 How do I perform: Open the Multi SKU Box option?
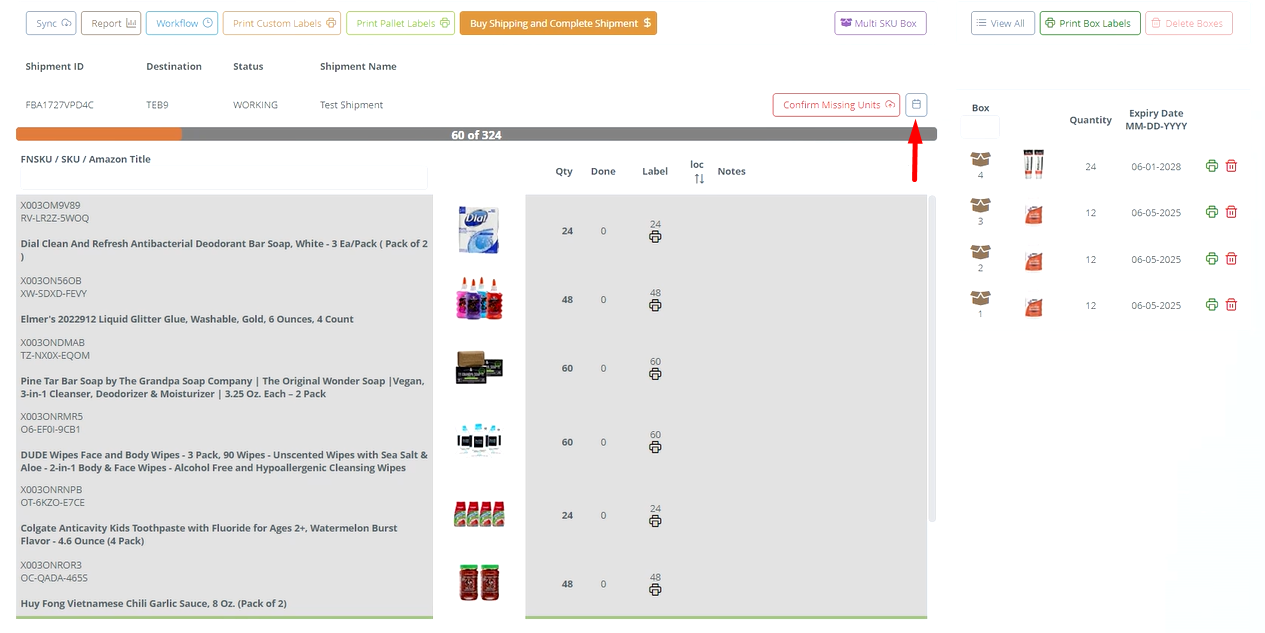(880, 22)
